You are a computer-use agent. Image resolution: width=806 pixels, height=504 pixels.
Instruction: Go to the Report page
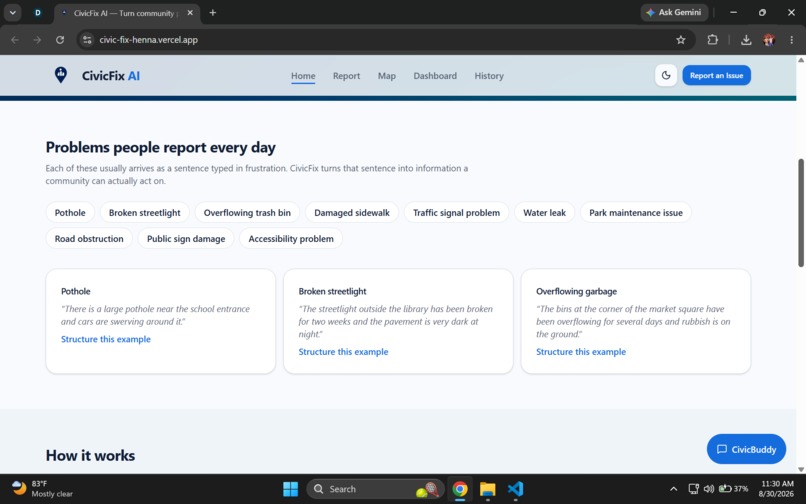(346, 76)
